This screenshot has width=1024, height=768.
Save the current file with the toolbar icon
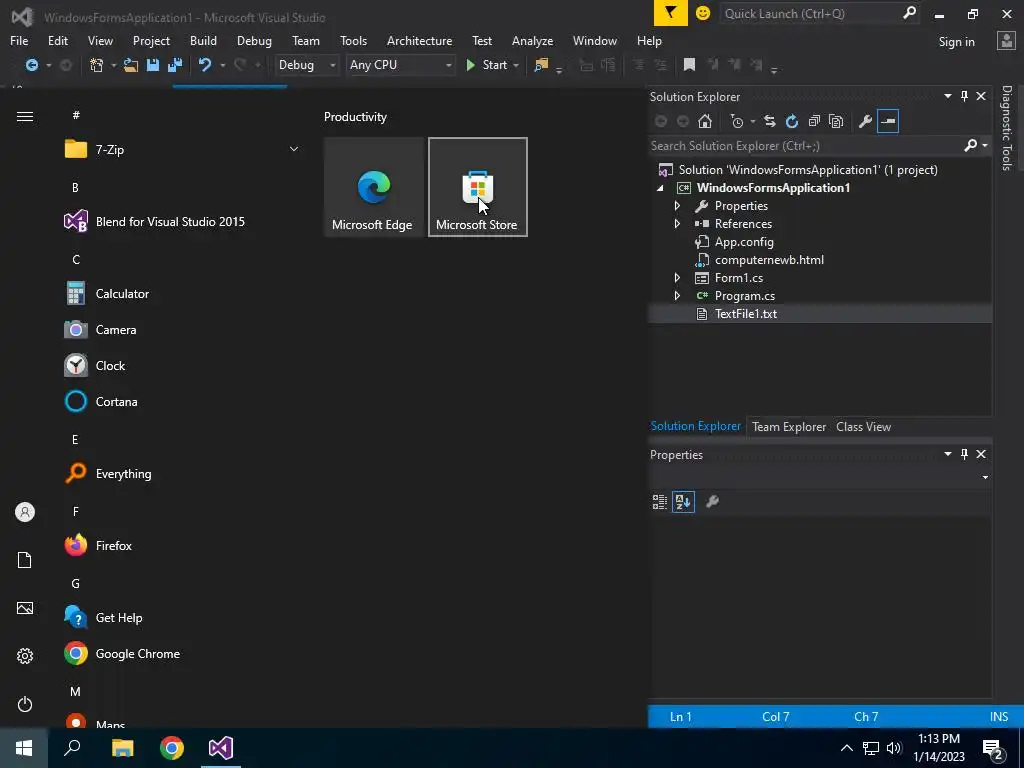tap(153, 65)
